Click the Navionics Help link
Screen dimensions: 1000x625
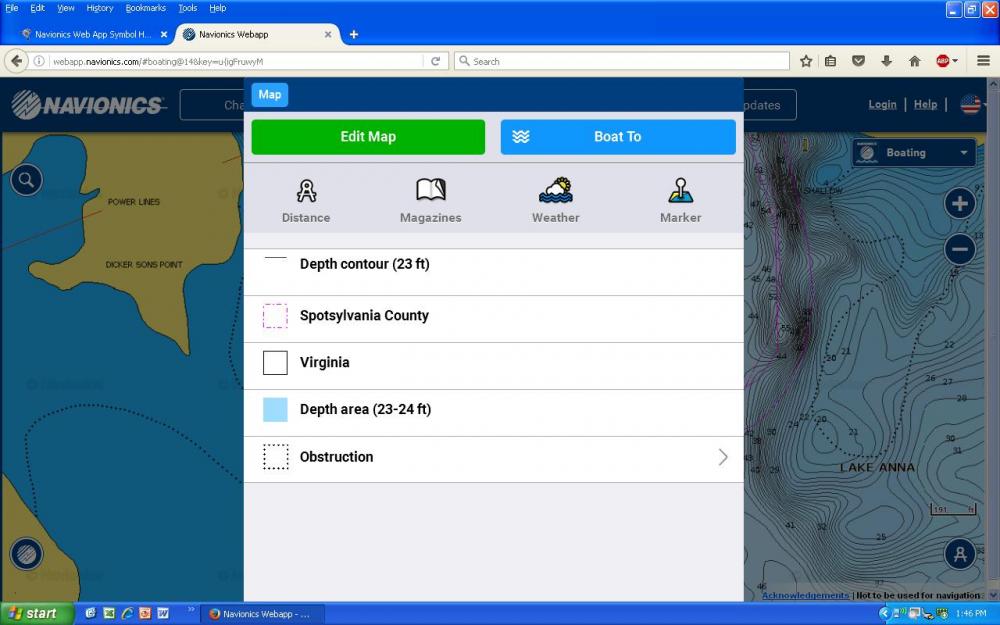(925, 105)
